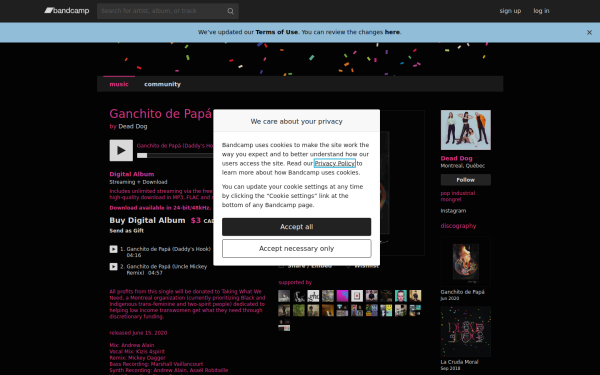Switch to the community tab
Screen dimensions: 600x375
coord(162,84)
